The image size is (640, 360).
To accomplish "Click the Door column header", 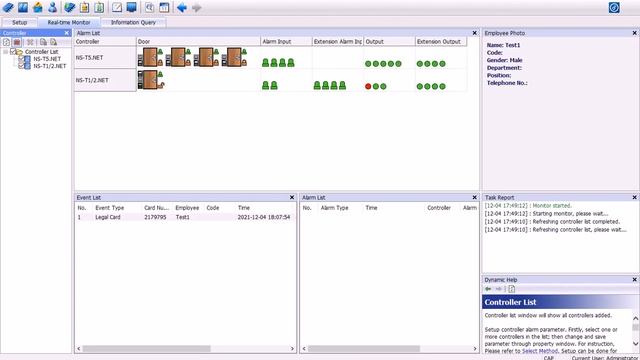I will pyautogui.click(x=198, y=41).
